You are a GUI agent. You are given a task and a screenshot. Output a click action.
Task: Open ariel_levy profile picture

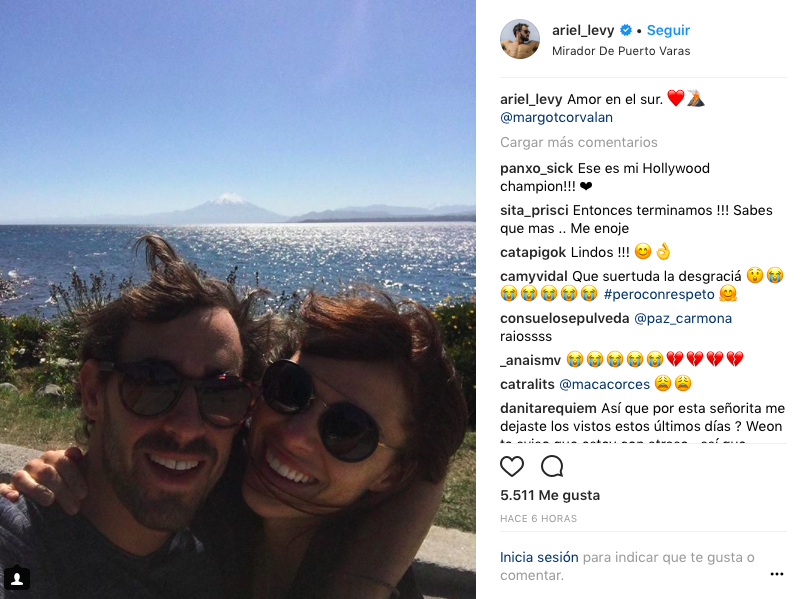[x=520, y=39]
